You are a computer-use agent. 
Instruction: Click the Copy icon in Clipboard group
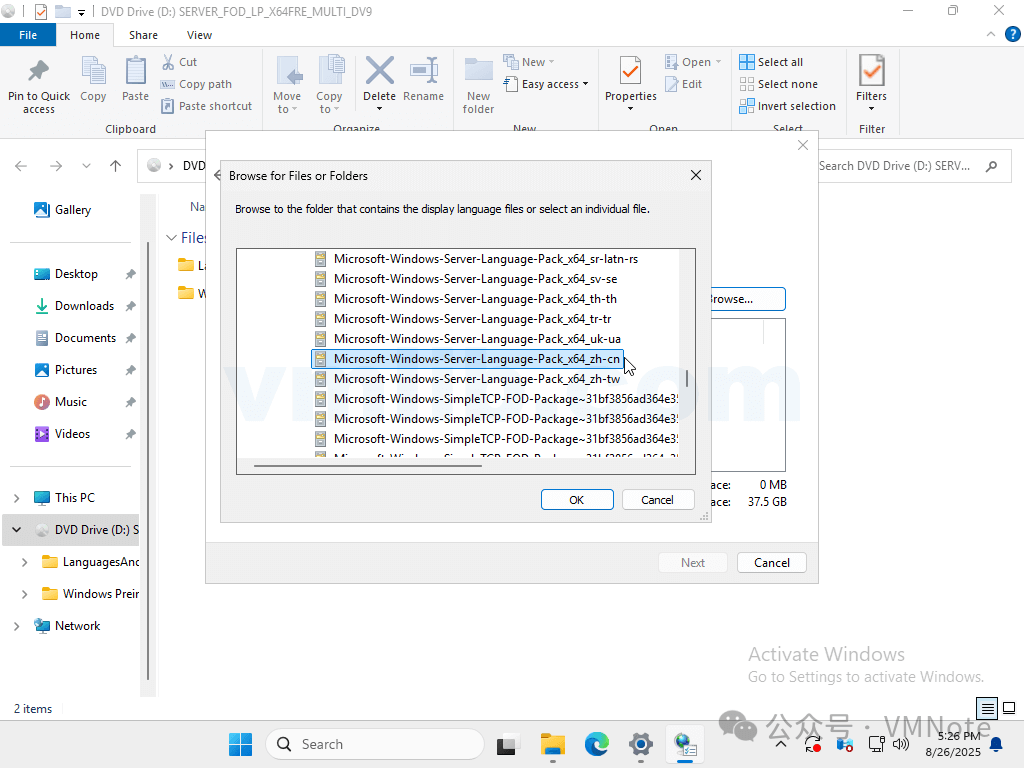point(93,72)
